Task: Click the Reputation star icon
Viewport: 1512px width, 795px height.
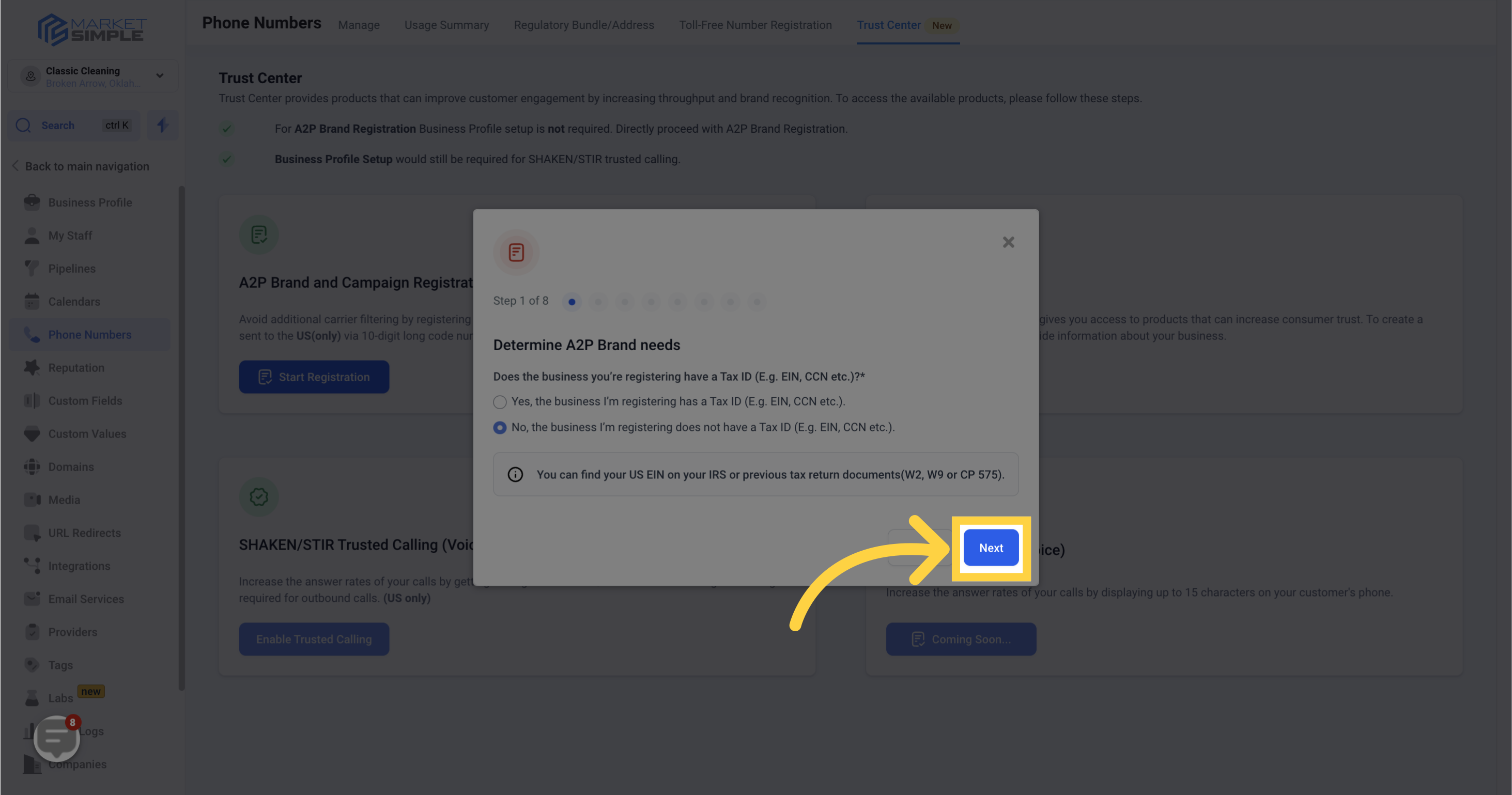Action: click(32, 367)
